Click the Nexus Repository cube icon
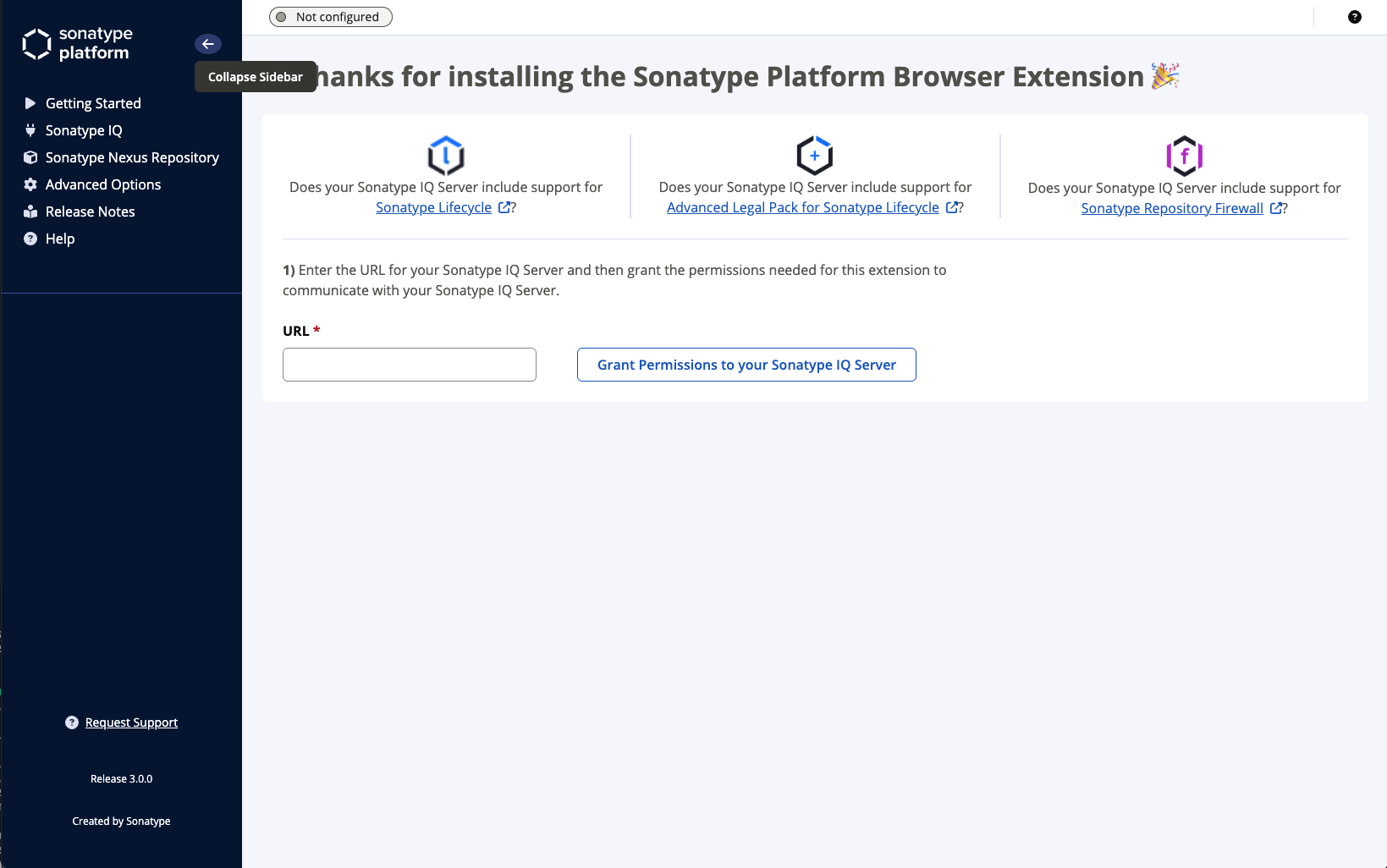 point(30,157)
